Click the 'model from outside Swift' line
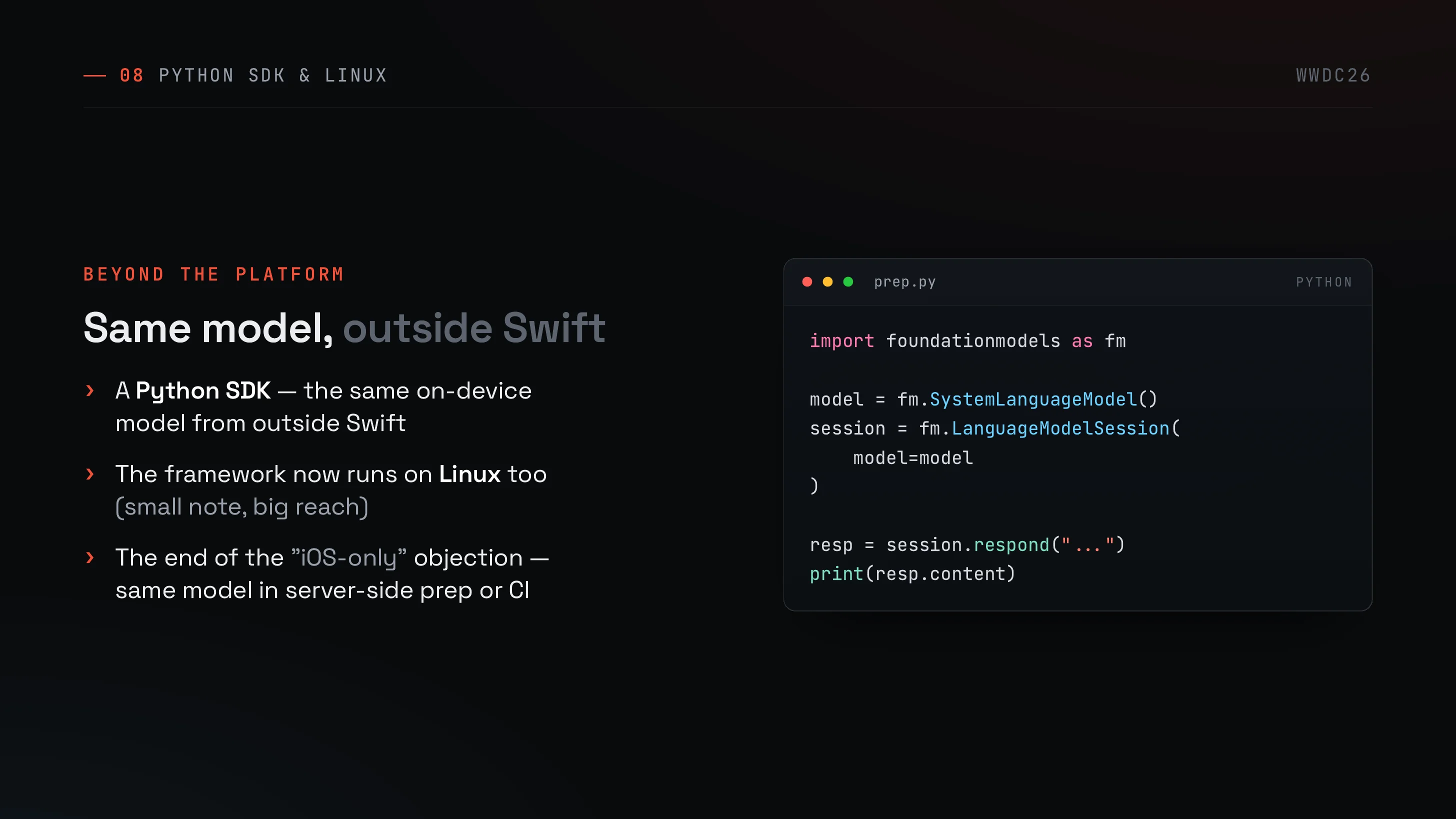 (260, 423)
